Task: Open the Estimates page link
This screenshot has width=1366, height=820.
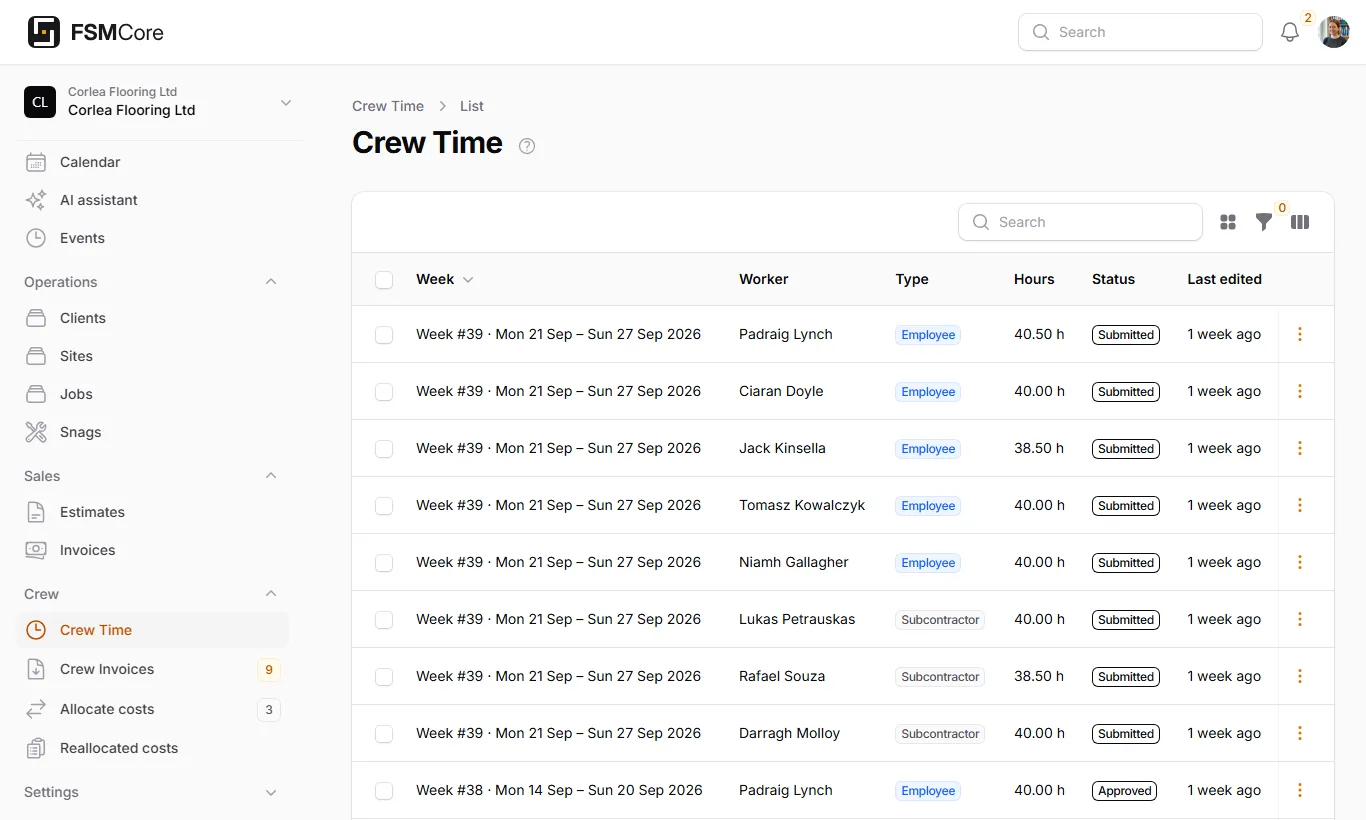Action: [x=153, y=512]
